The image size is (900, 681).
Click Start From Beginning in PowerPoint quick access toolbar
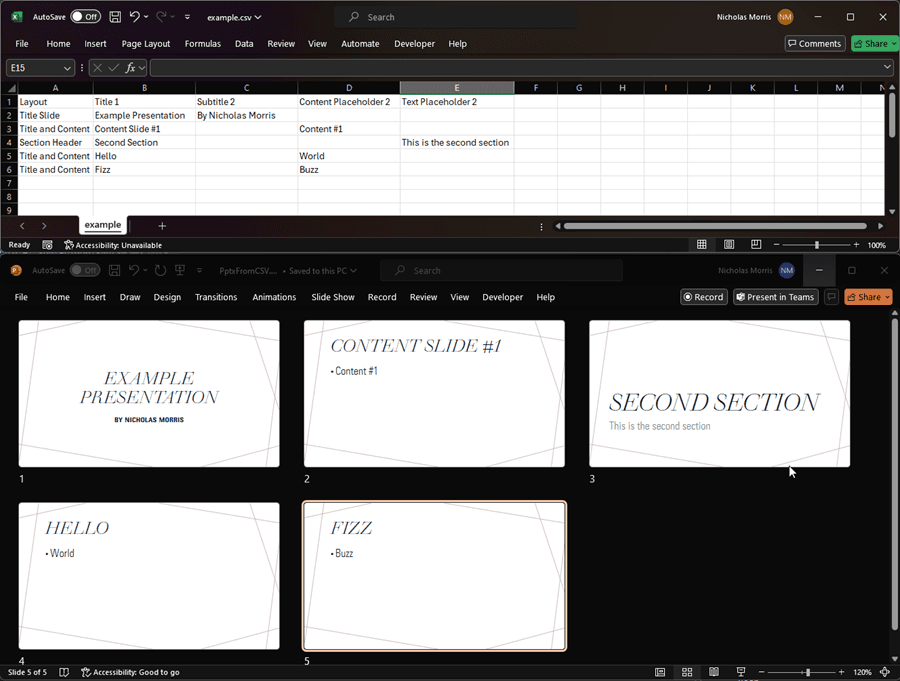click(180, 270)
